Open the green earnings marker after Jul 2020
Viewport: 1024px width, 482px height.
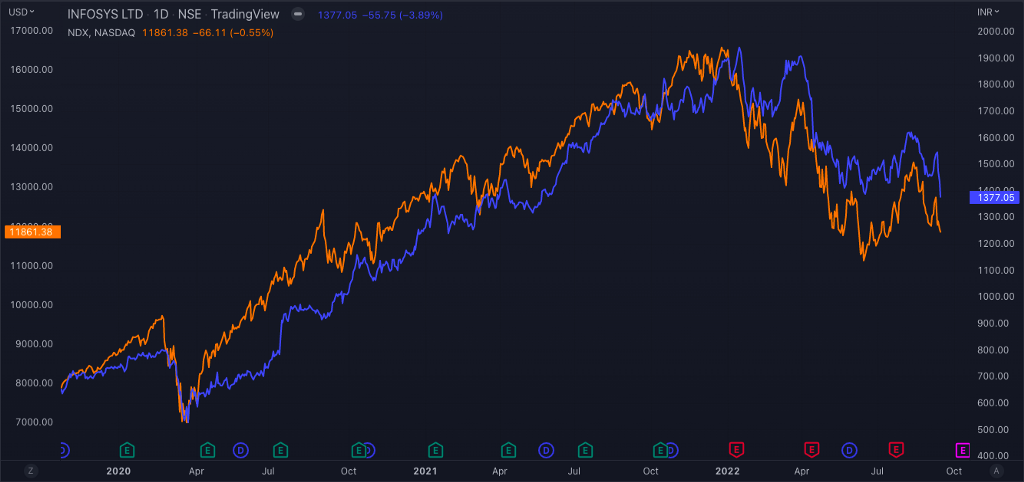[281, 449]
